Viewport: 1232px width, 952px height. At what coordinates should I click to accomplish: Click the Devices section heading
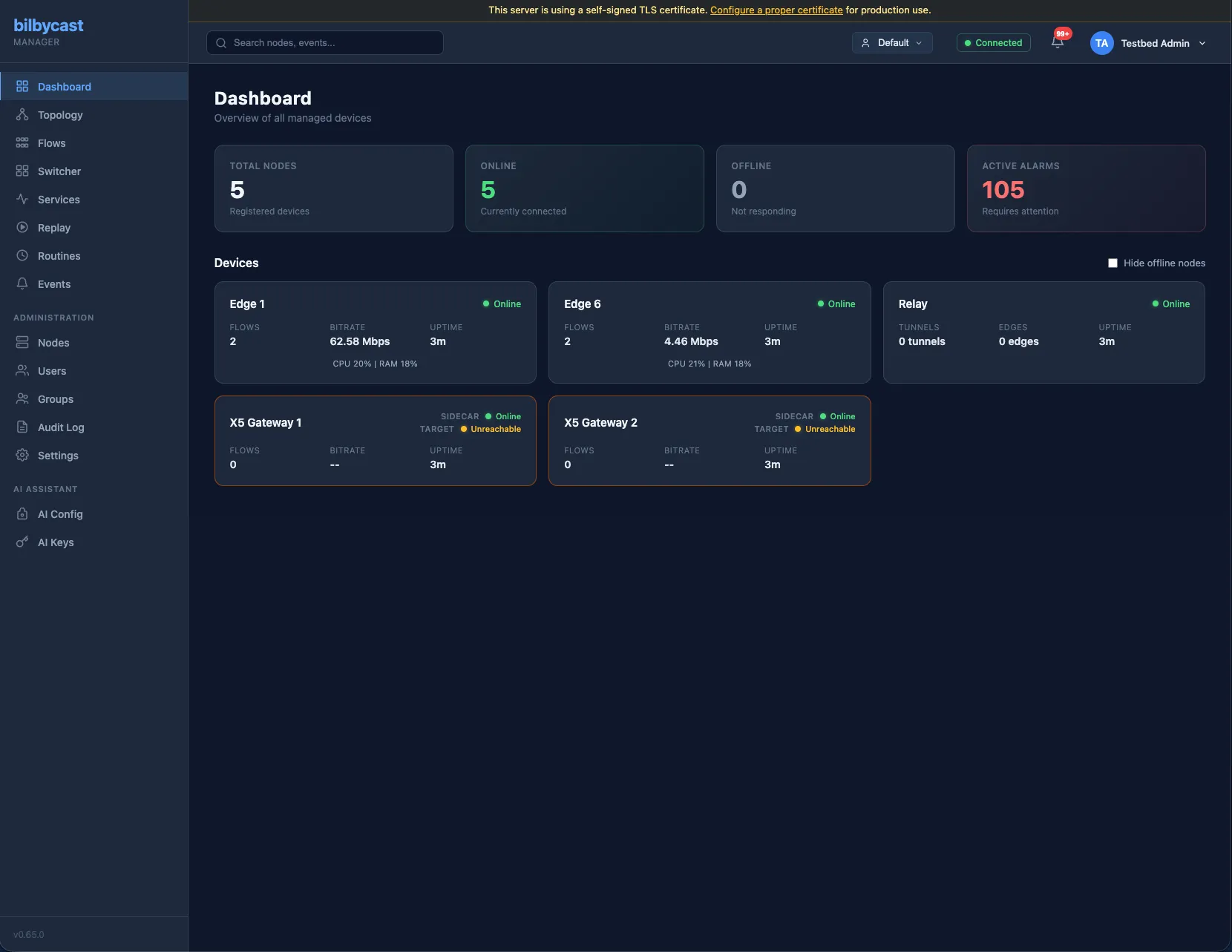coord(236,263)
